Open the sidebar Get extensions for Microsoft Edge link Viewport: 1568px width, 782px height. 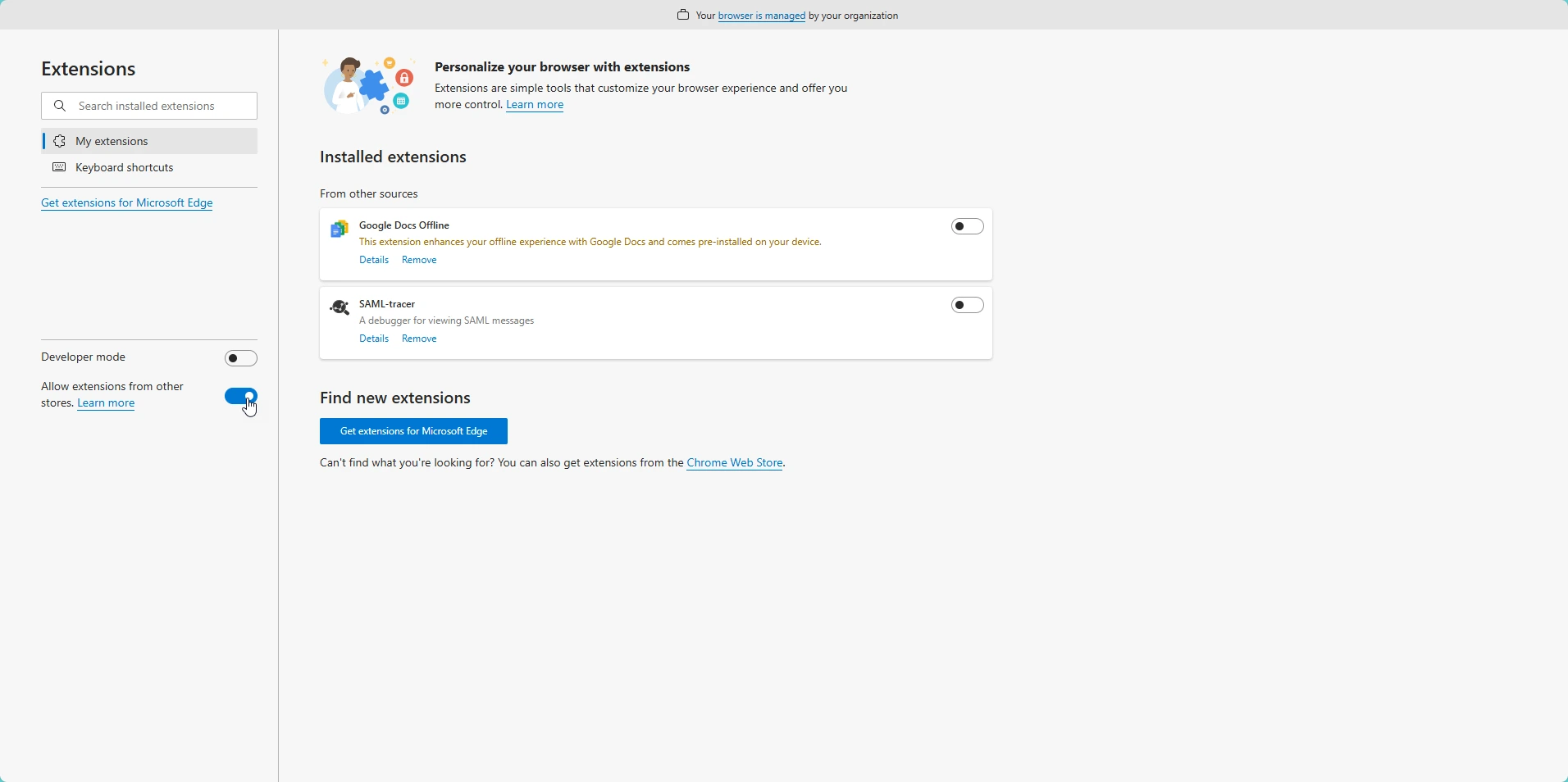coord(127,203)
